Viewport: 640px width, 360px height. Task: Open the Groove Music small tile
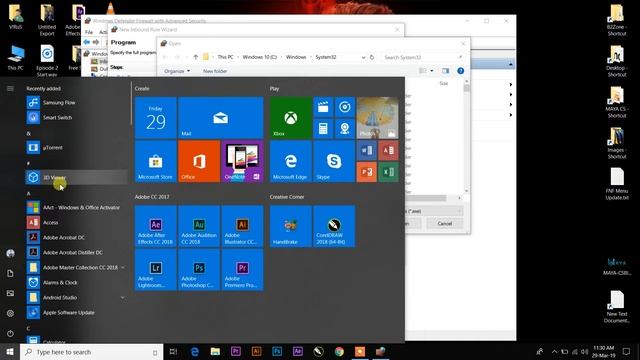tap(345, 107)
